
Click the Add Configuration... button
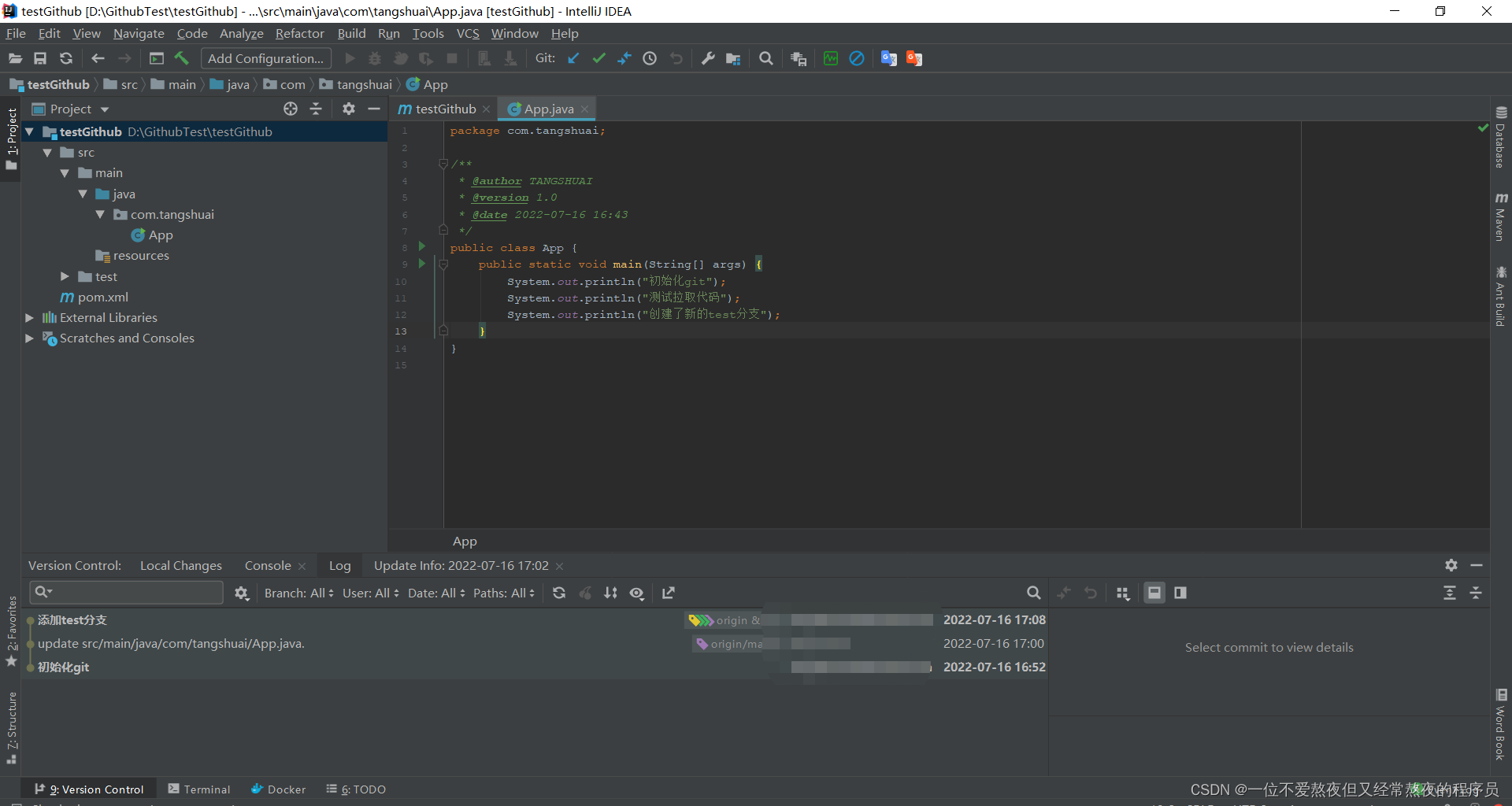tap(266, 58)
